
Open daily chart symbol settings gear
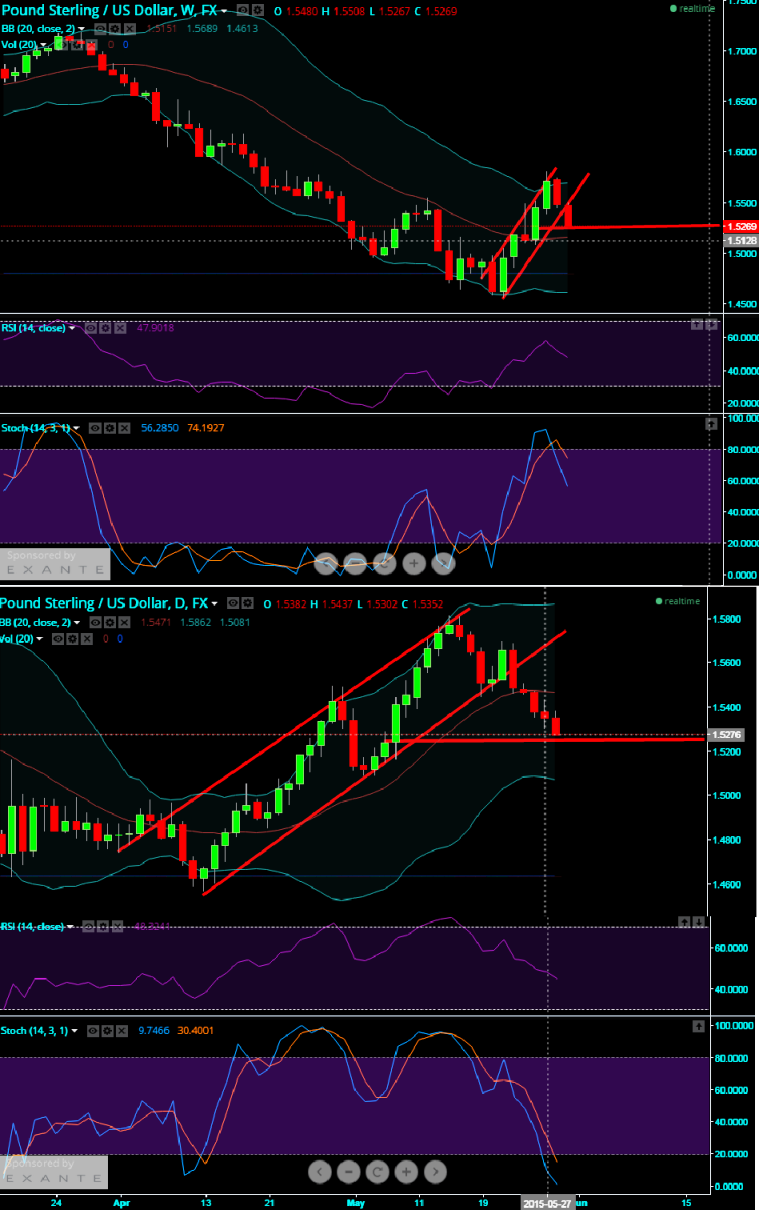pos(246,603)
